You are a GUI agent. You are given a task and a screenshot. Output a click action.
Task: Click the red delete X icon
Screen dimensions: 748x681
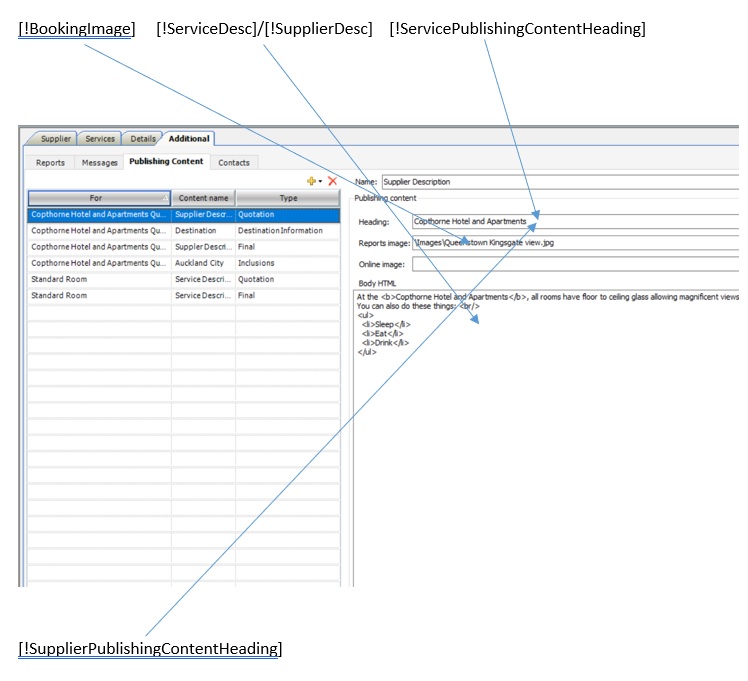click(332, 181)
